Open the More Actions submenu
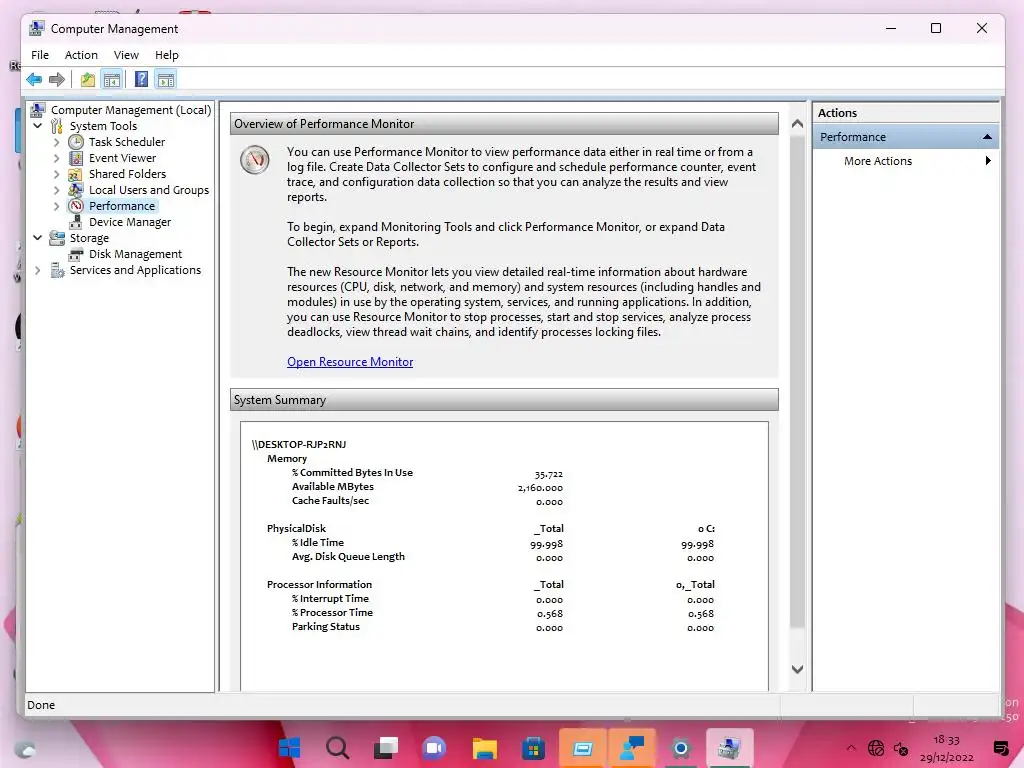 pos(906,161)
